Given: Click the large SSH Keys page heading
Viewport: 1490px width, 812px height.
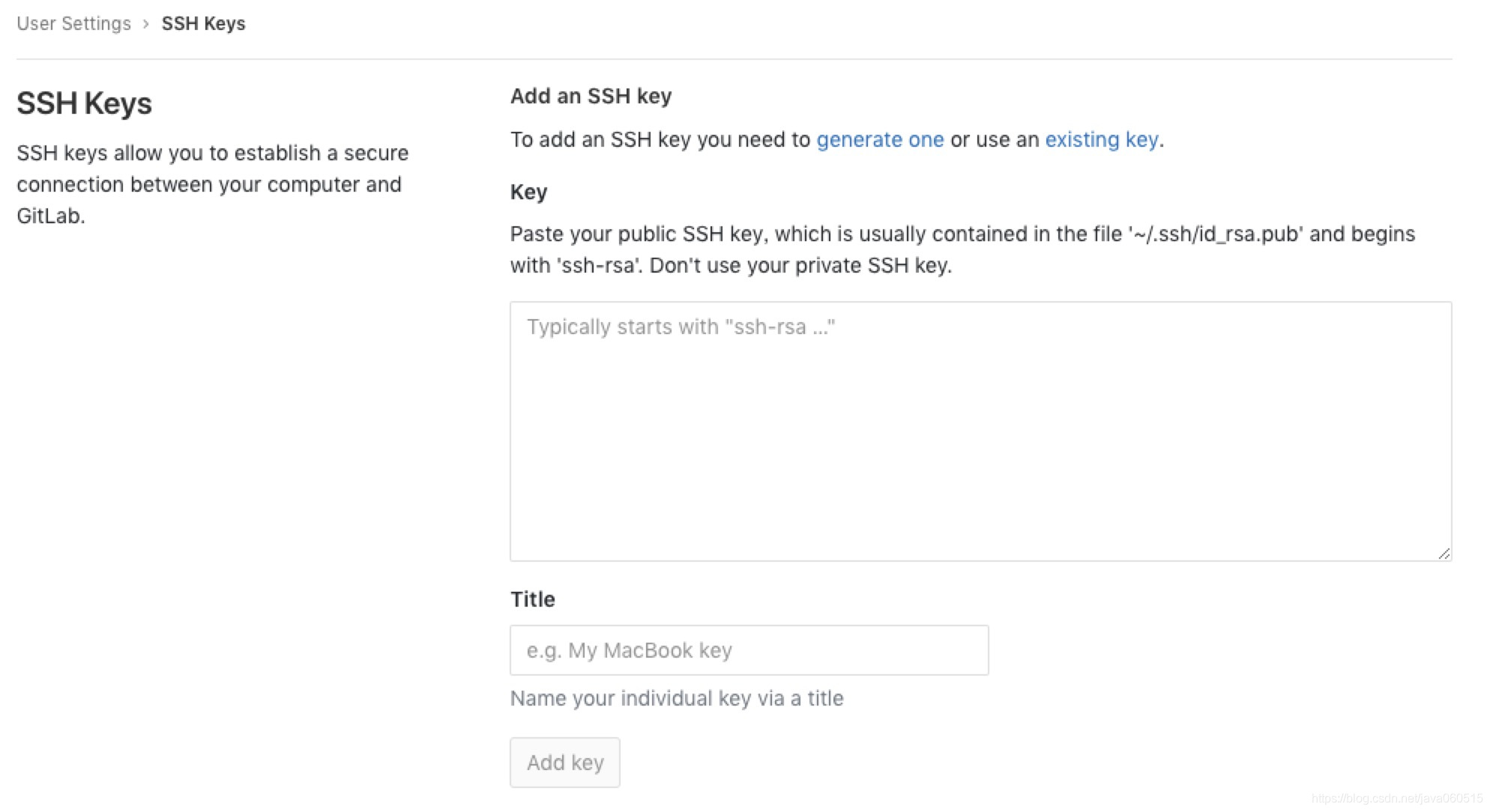Looking at the screenshot, I should point(84,103).
